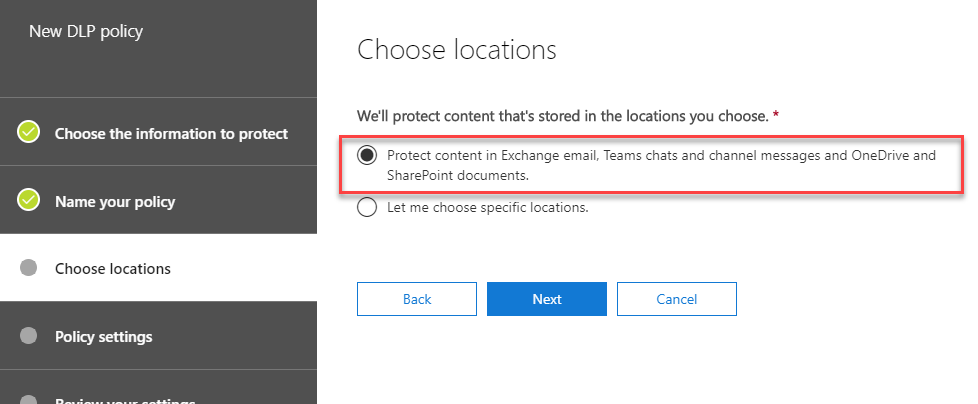This screenshot has width=978, height=404.
Task: Cancel the new DLP policy wizard
Action: coord(677,299)
